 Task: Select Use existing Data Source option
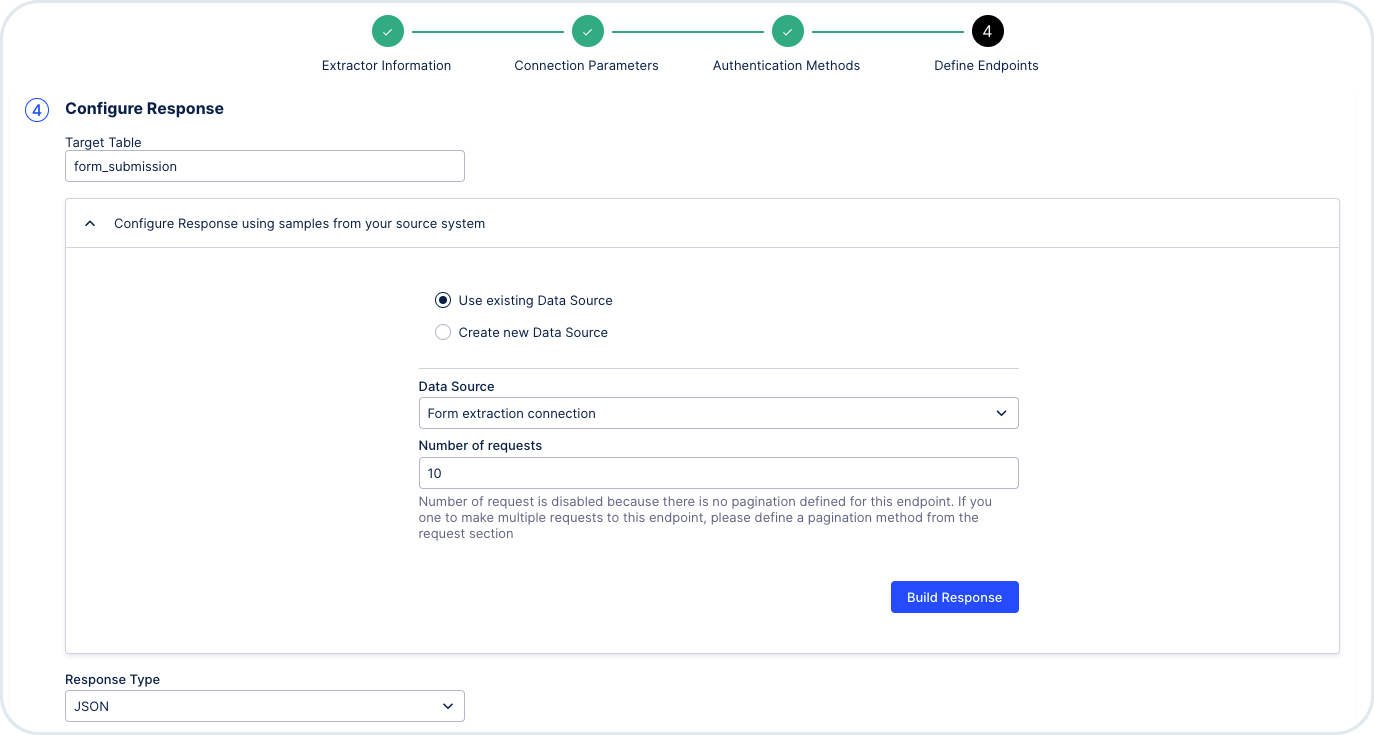click(x=443, y=300)
